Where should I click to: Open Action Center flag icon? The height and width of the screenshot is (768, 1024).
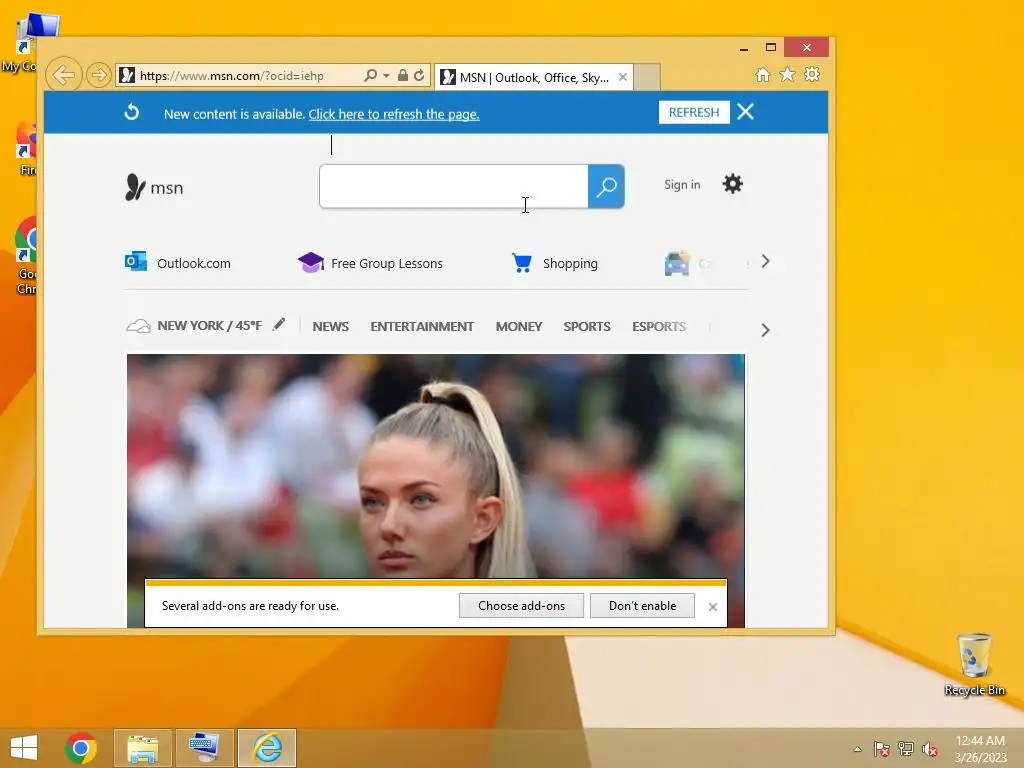coord(882,749)
